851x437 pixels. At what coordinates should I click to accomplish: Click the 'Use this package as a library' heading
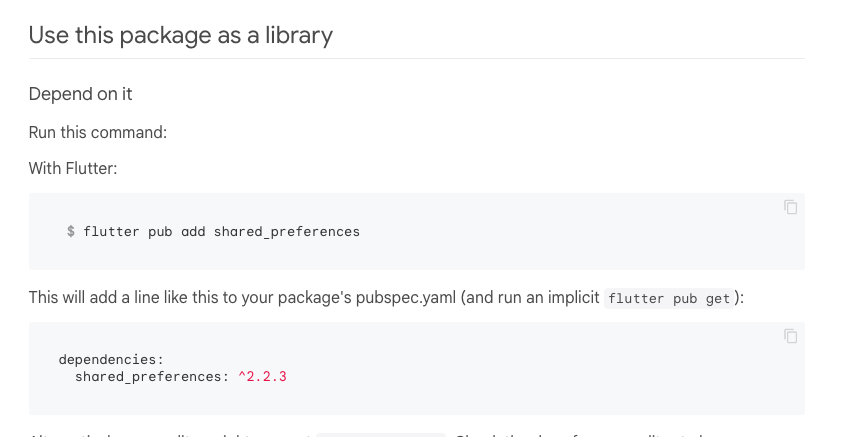(181, 35)
